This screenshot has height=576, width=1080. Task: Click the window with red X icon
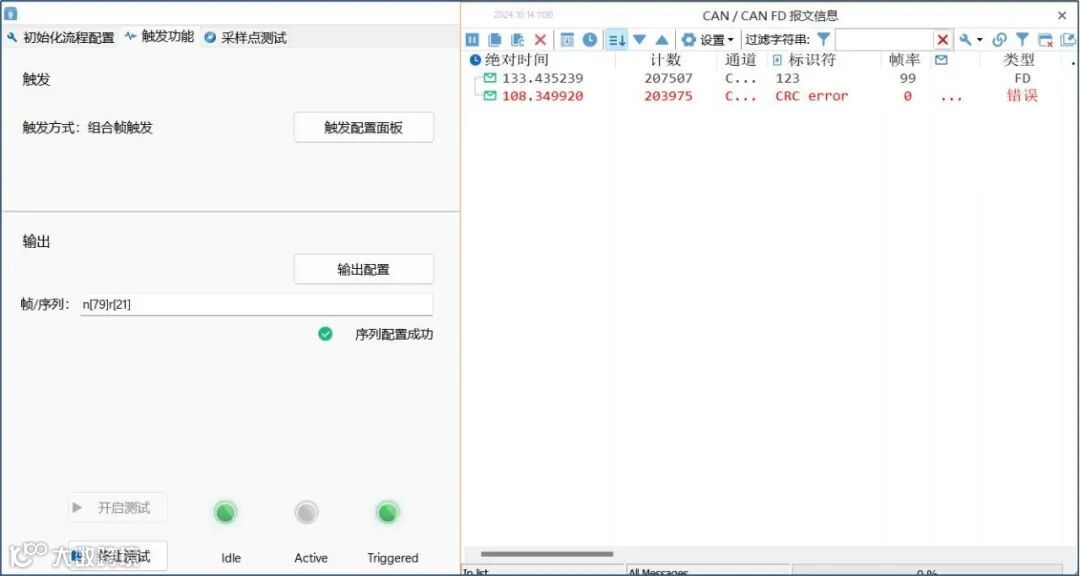(x=1046, y=40)
